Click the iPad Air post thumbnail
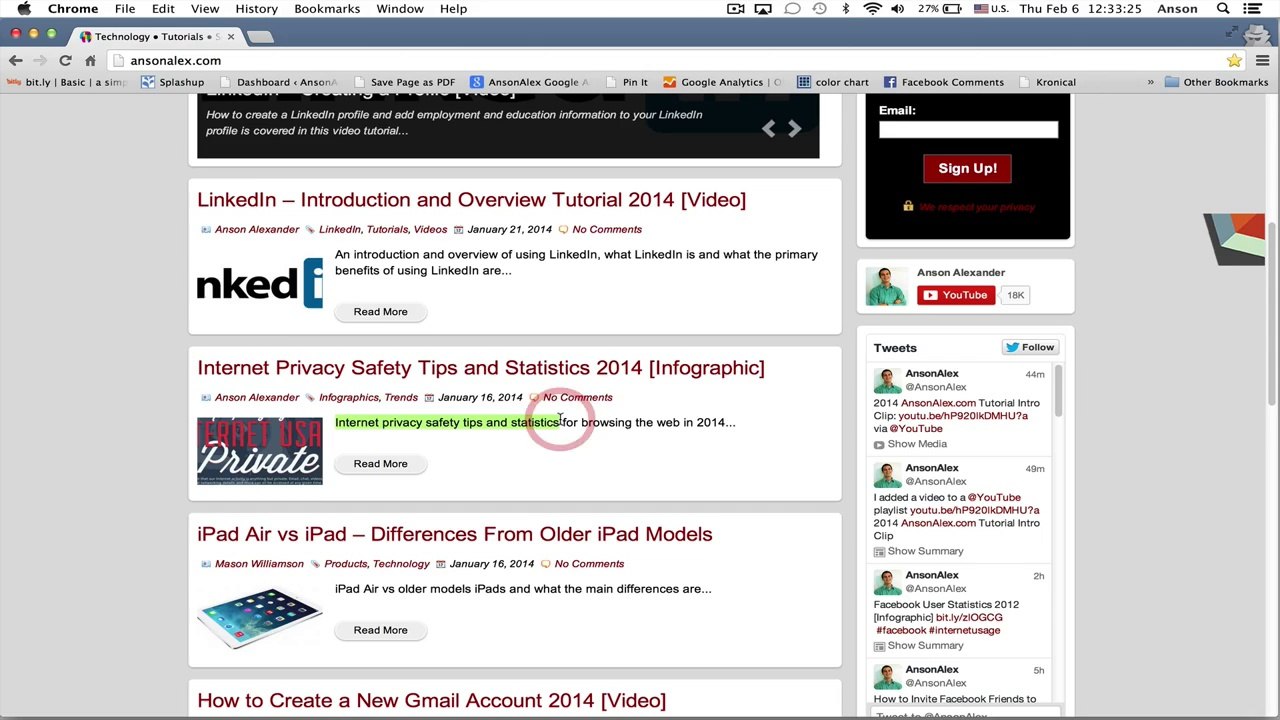Screen dimensions: 1280x720 (260, 617)
